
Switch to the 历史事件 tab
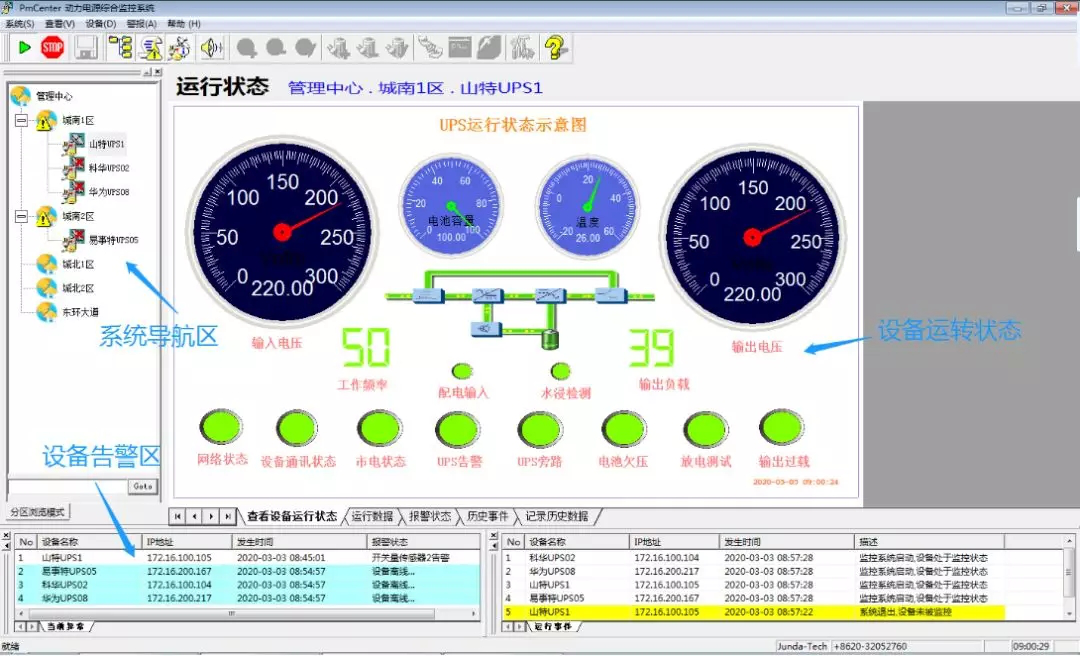(487, 517)
